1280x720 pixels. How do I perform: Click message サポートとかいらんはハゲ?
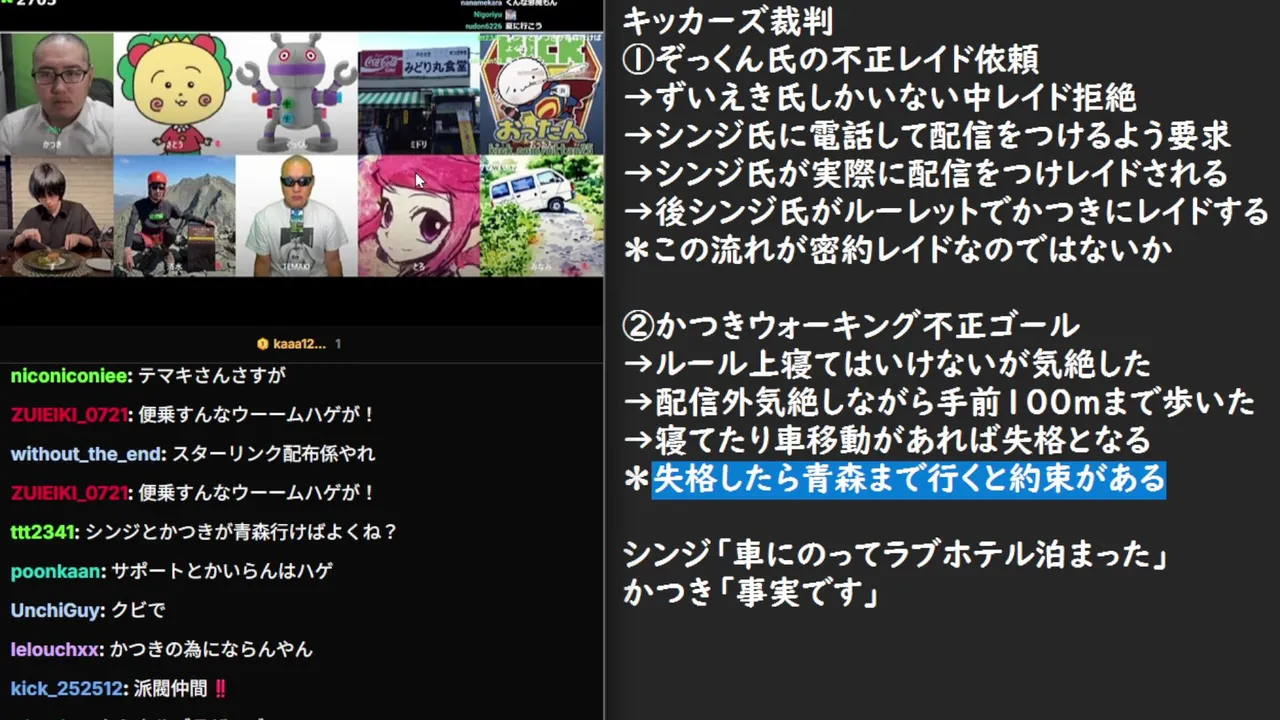pyautogui.click(x=222, y=571)
